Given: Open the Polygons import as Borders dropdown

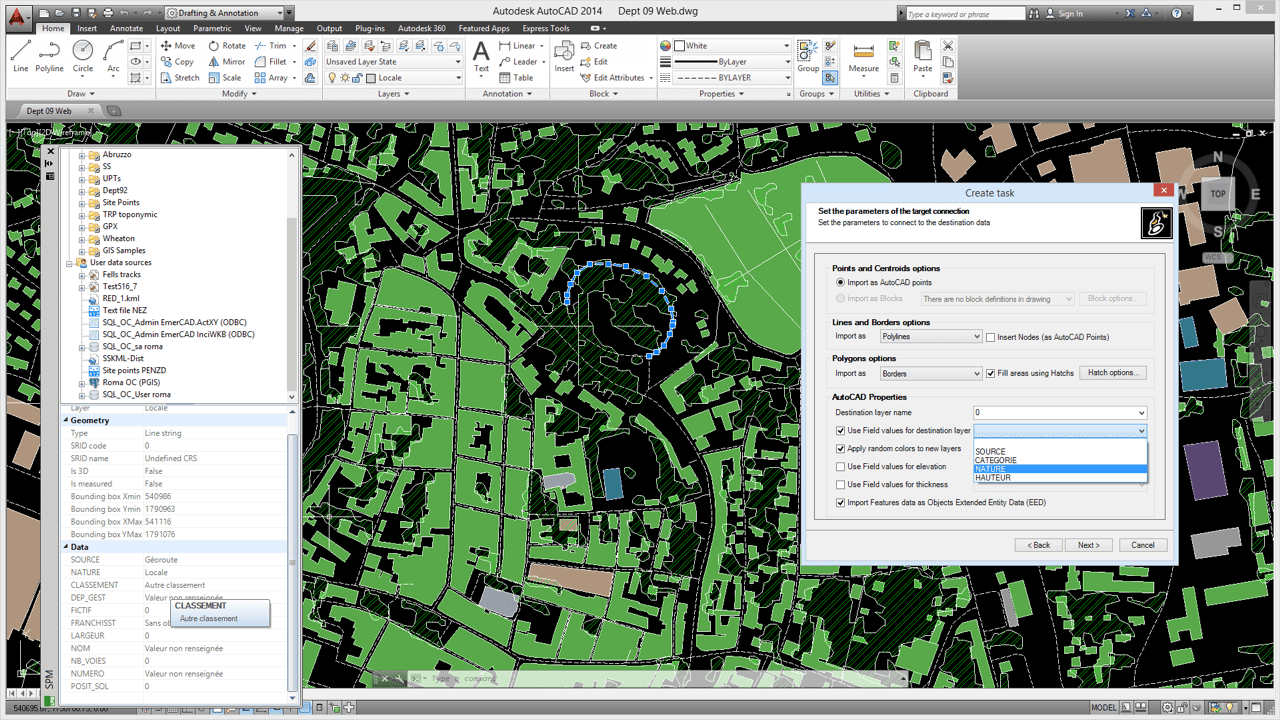Looking at the screenshot, I should point(931,373).
